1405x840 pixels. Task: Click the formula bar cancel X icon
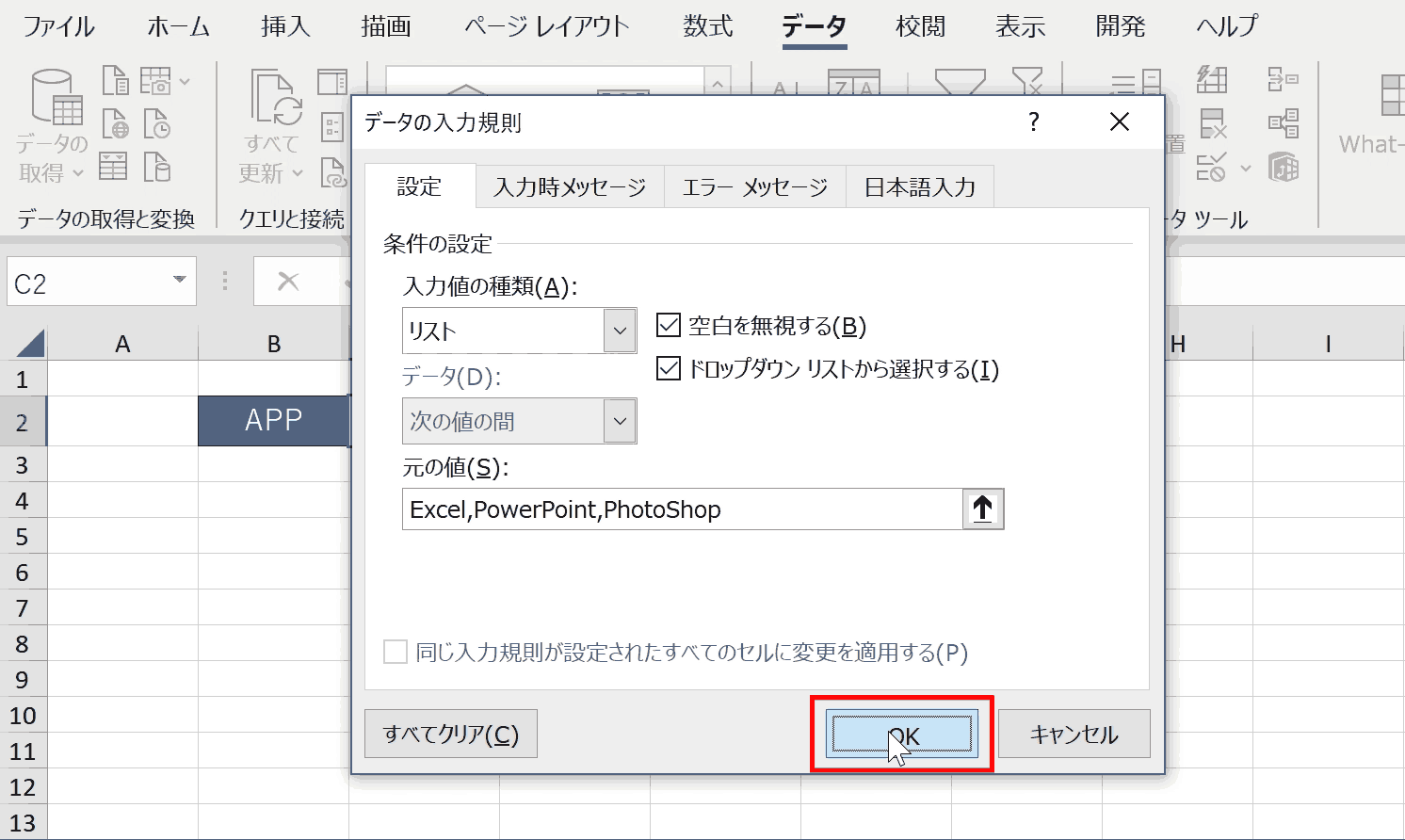(288, 281)
